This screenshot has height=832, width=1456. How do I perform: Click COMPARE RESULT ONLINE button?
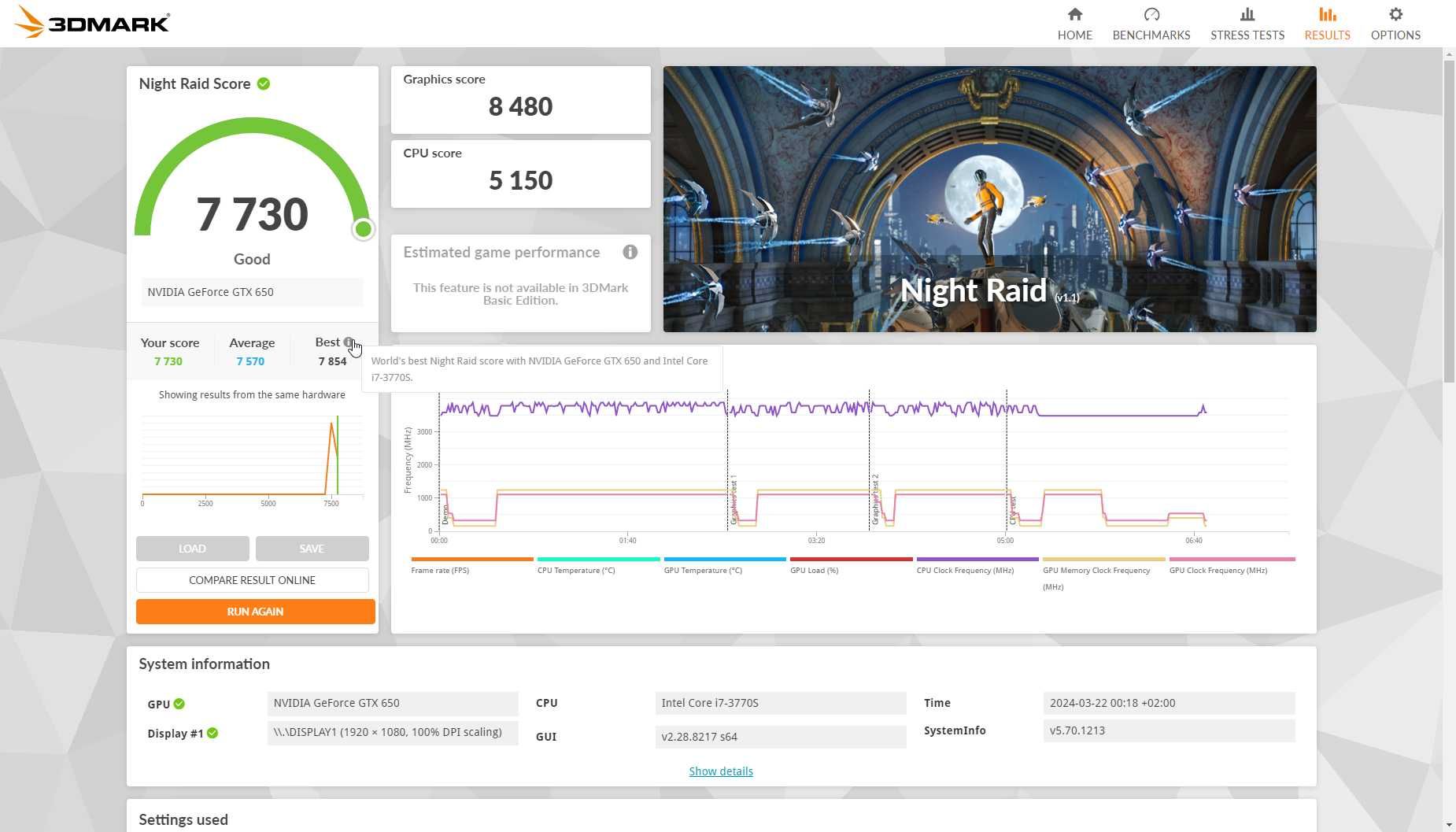pos(252,580)
